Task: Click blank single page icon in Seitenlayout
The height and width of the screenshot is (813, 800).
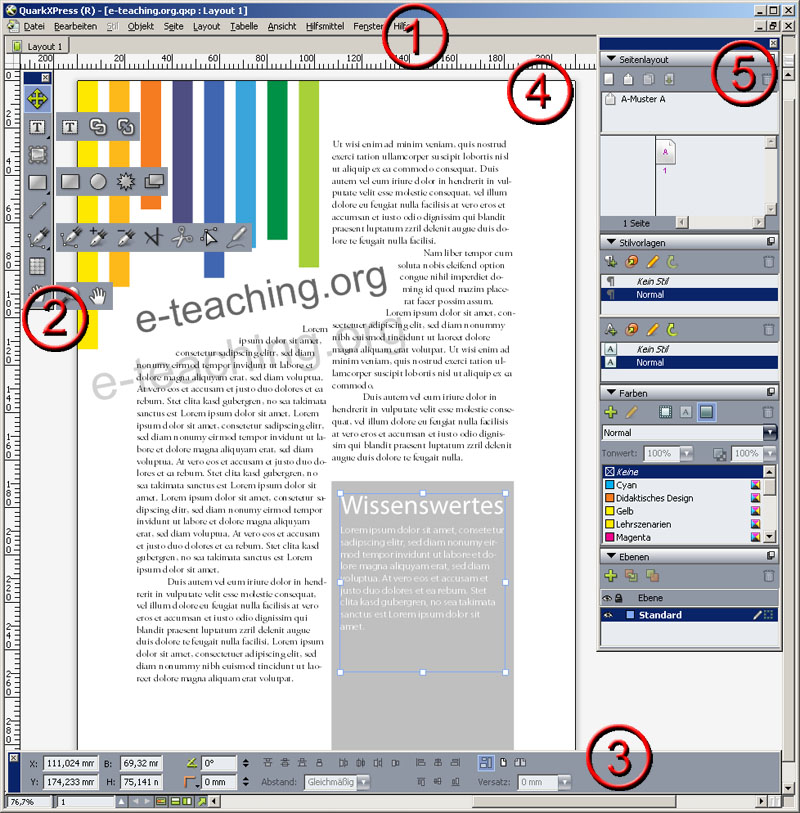Action: (609, 79)
